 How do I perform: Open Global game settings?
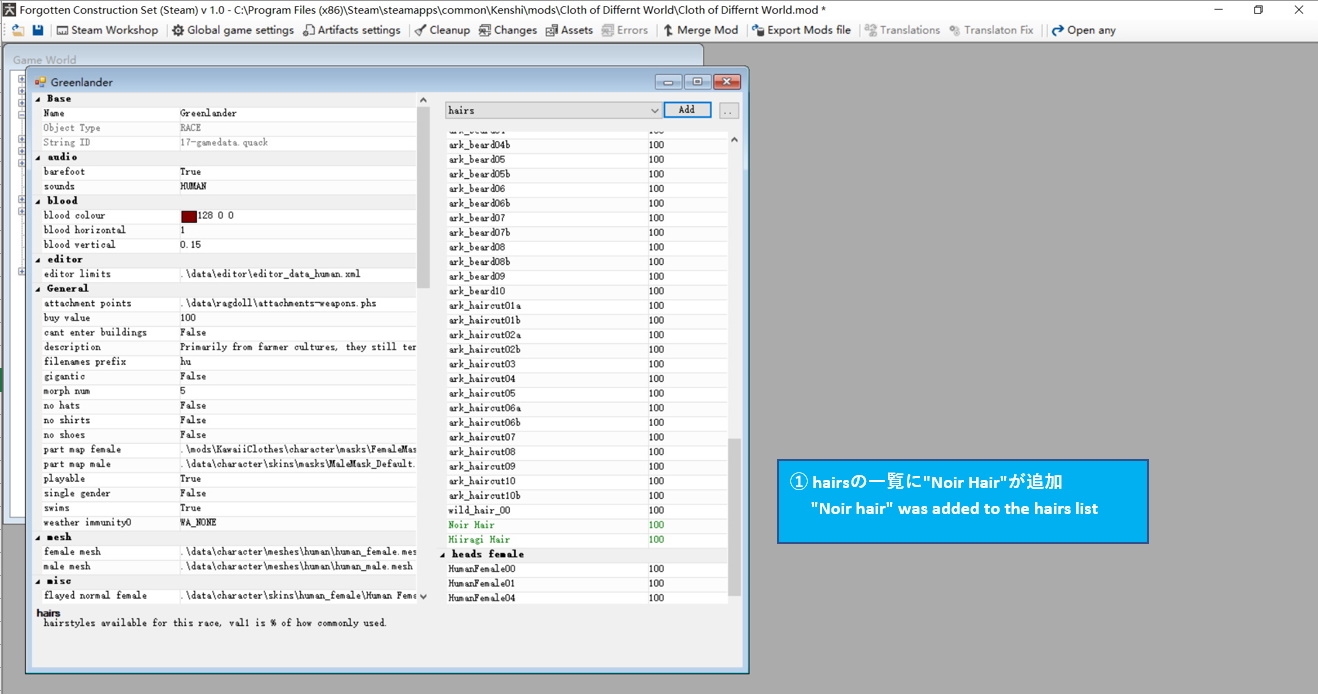click(233, 30)
